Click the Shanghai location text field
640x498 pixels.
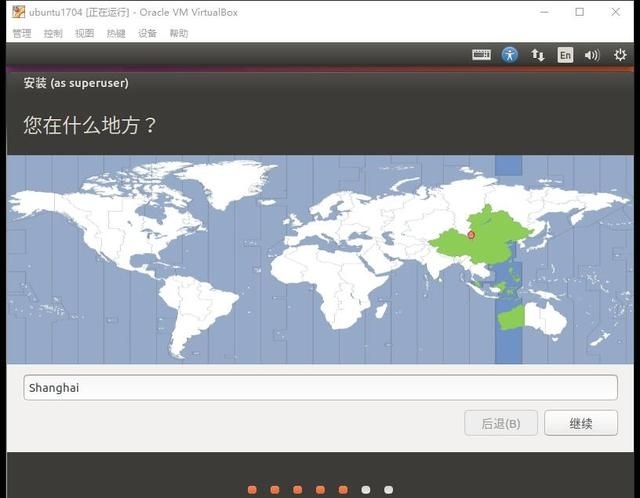320,388
